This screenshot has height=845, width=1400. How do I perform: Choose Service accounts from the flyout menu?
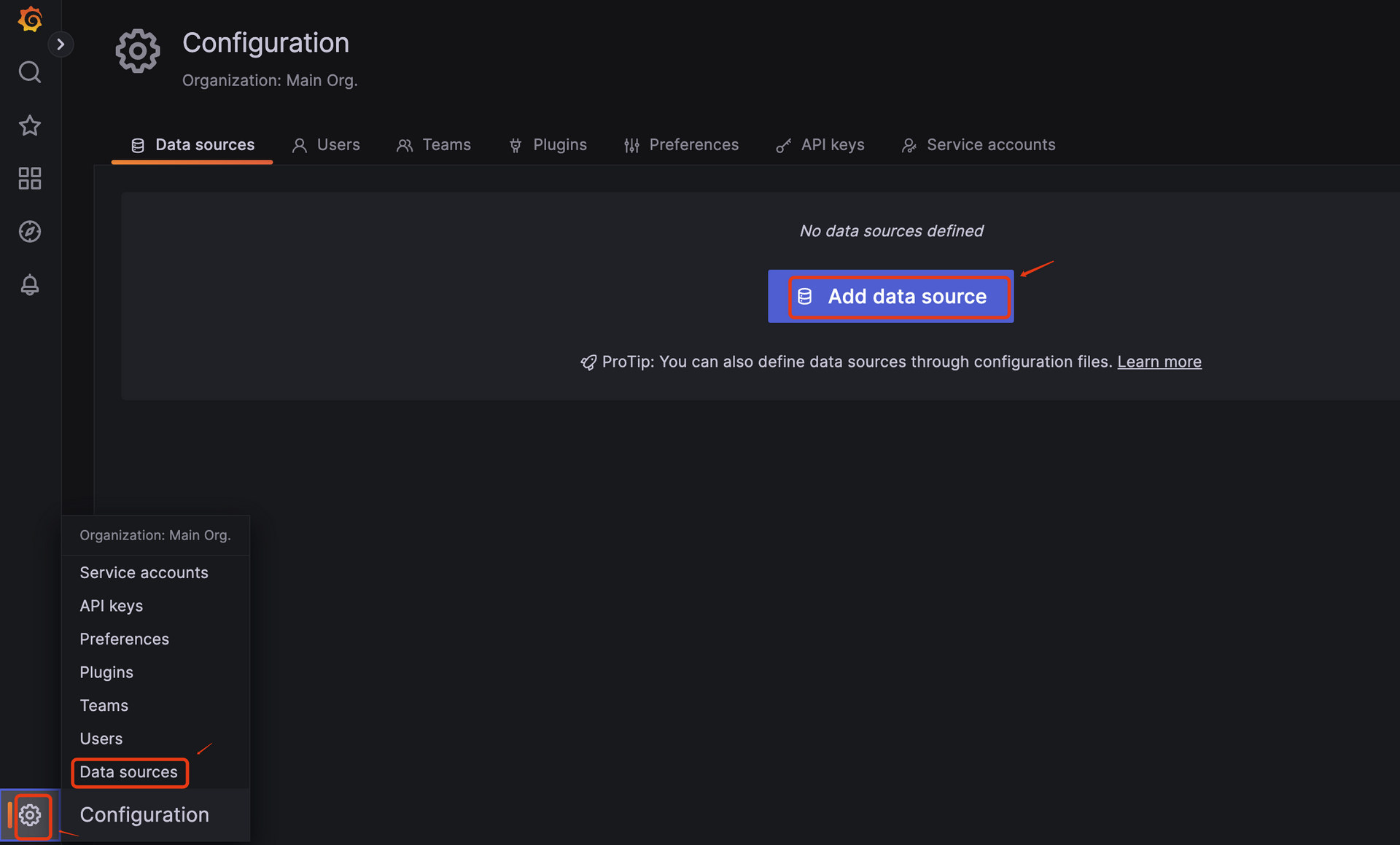pyautogui.click(x=144, y=573)
